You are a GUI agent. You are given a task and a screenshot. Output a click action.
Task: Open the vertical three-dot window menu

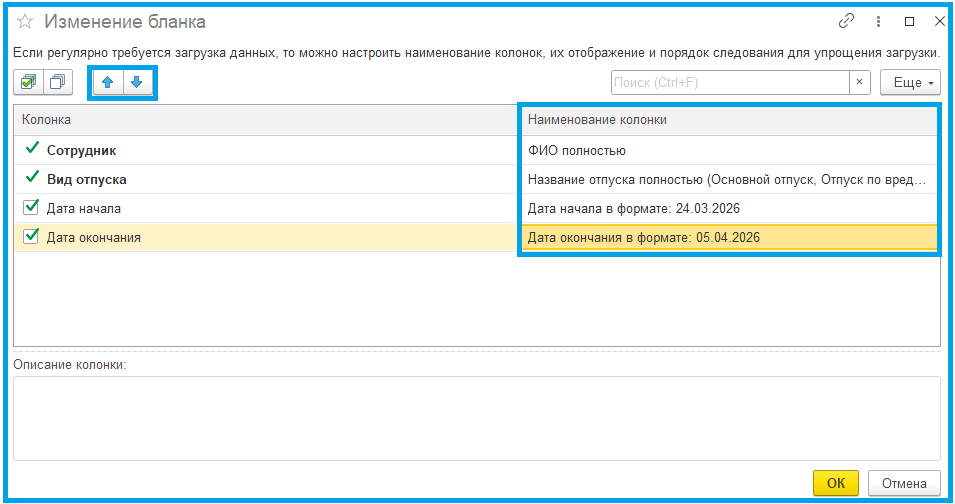tap(878, 21)
